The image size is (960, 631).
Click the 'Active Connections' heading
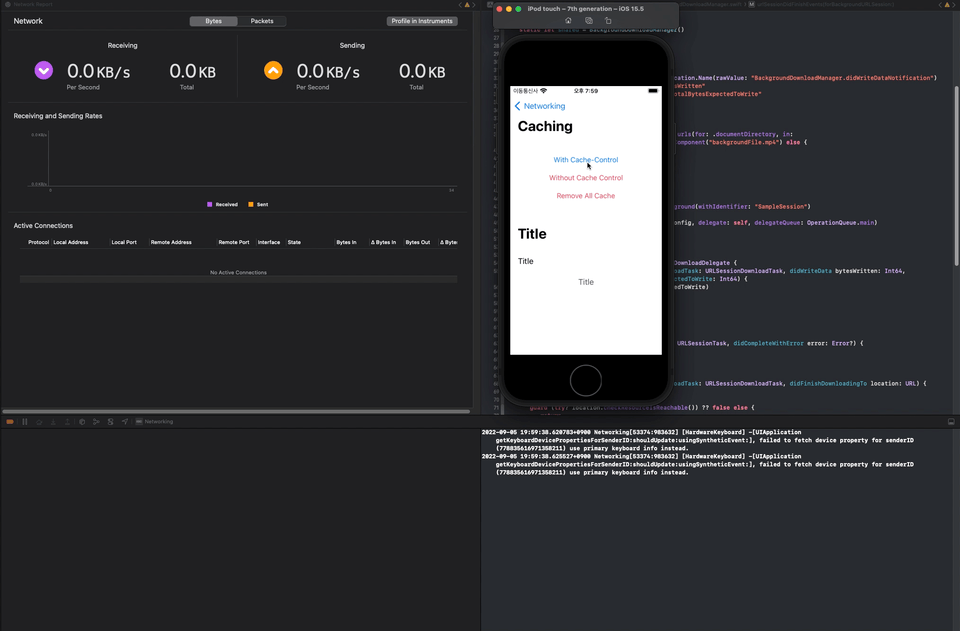click(x=43, y=225)
